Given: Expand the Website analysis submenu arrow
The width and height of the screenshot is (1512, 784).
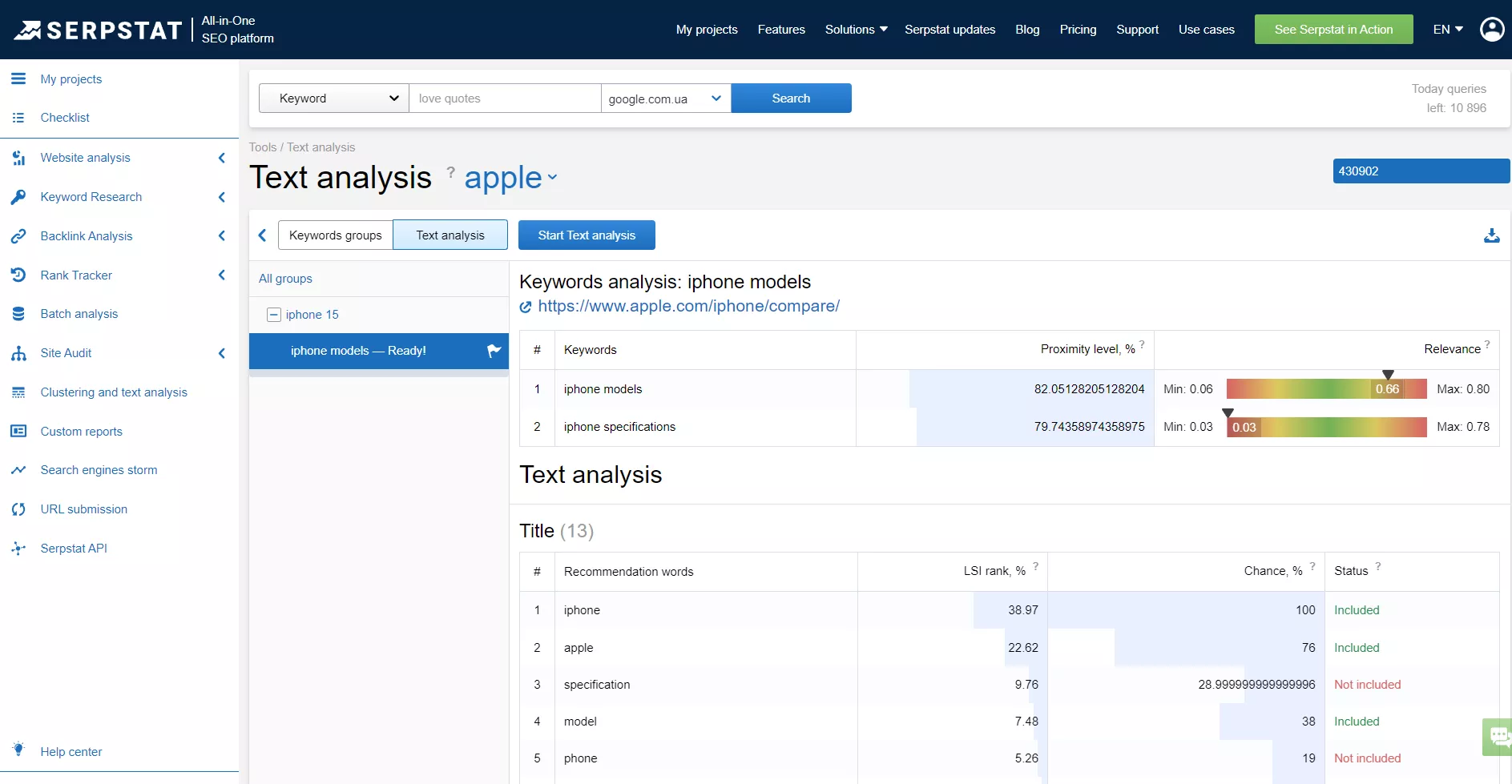Looking at the screenshot, I should click(x=222, y=158).
